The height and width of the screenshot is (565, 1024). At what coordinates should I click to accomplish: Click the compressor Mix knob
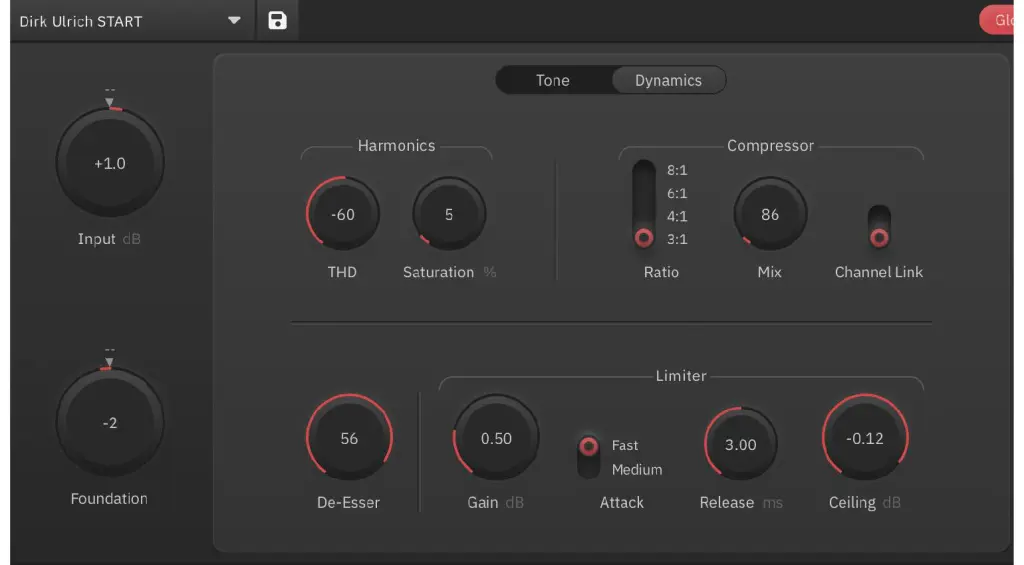tap(770, 214)
